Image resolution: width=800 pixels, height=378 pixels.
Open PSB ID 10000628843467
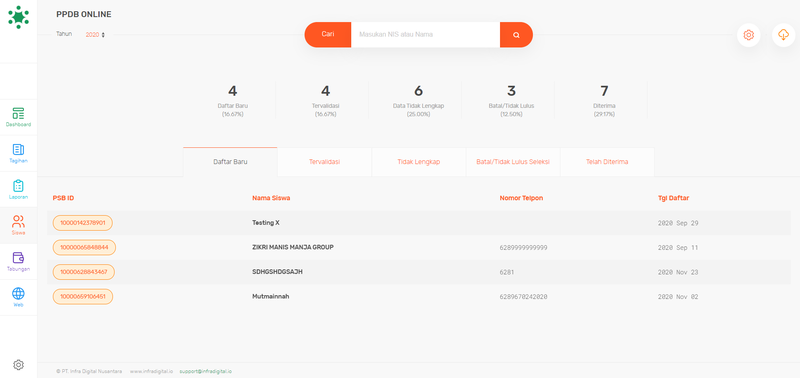pos(84,272)
